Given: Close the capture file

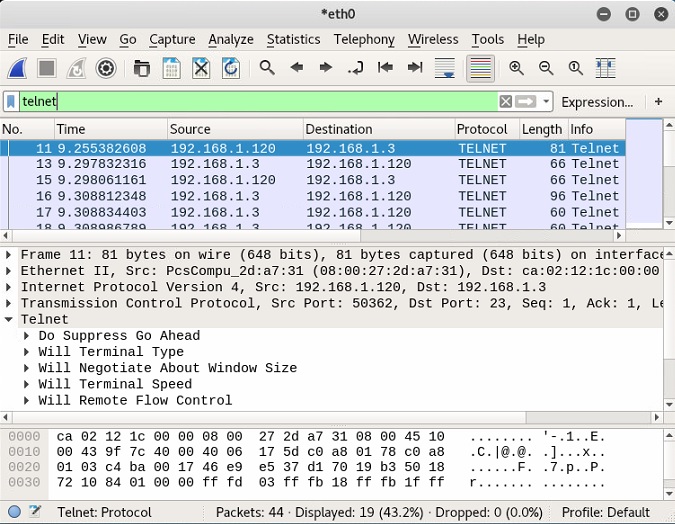Looking at the screenshot, I should (201, 68).
